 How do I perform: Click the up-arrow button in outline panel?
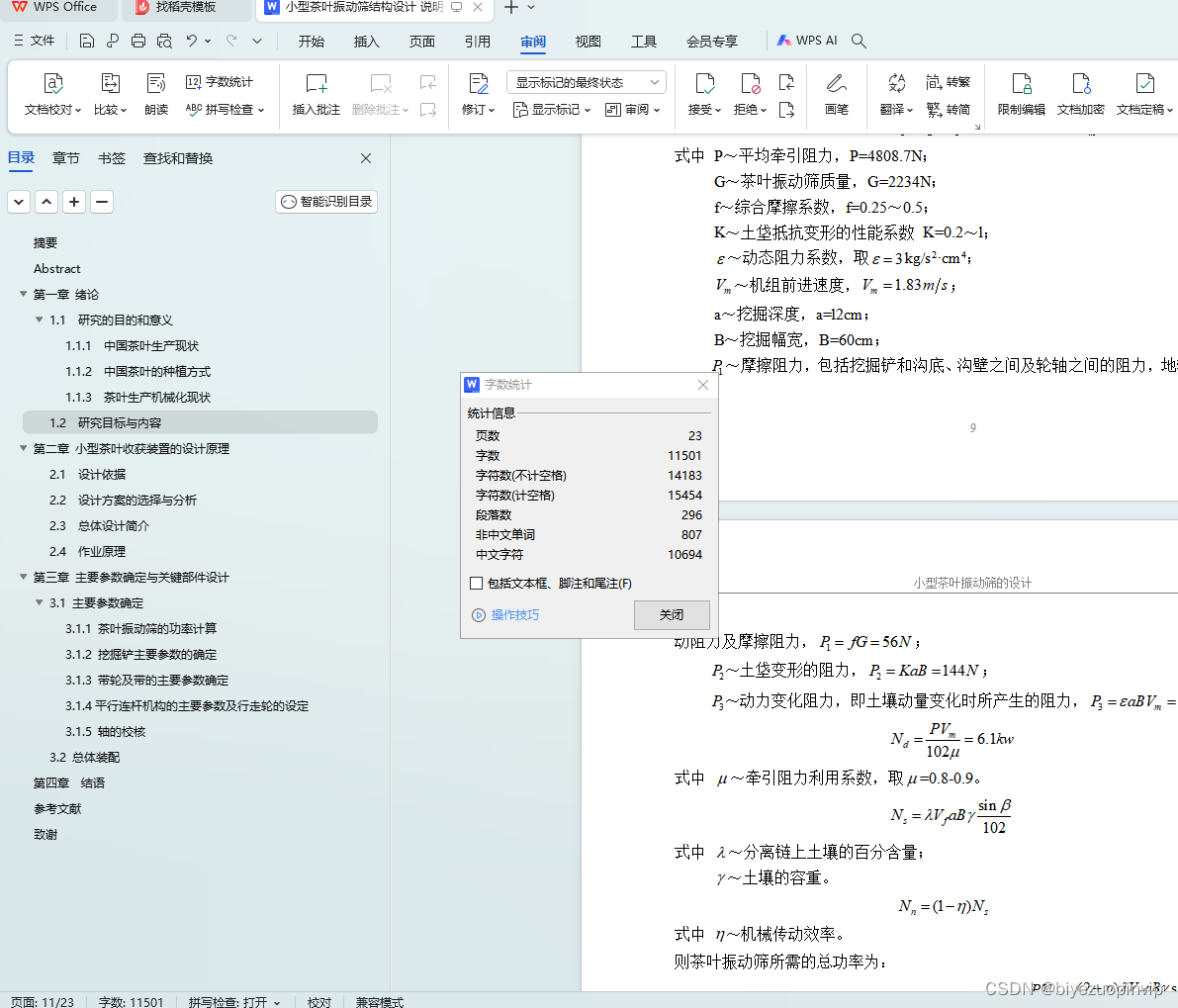tap(46, 201)
